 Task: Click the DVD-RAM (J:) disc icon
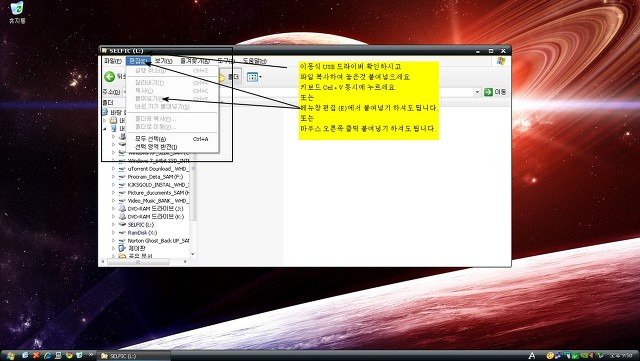point(122,209)
